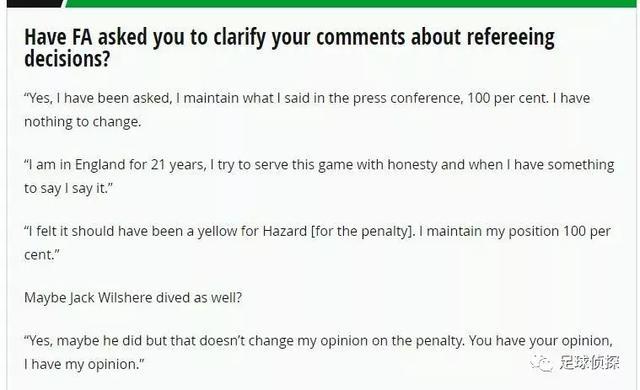Click the phrase "press conference" in first paragraph
Screen dimensions: 640x390
(x=408, y=98)
